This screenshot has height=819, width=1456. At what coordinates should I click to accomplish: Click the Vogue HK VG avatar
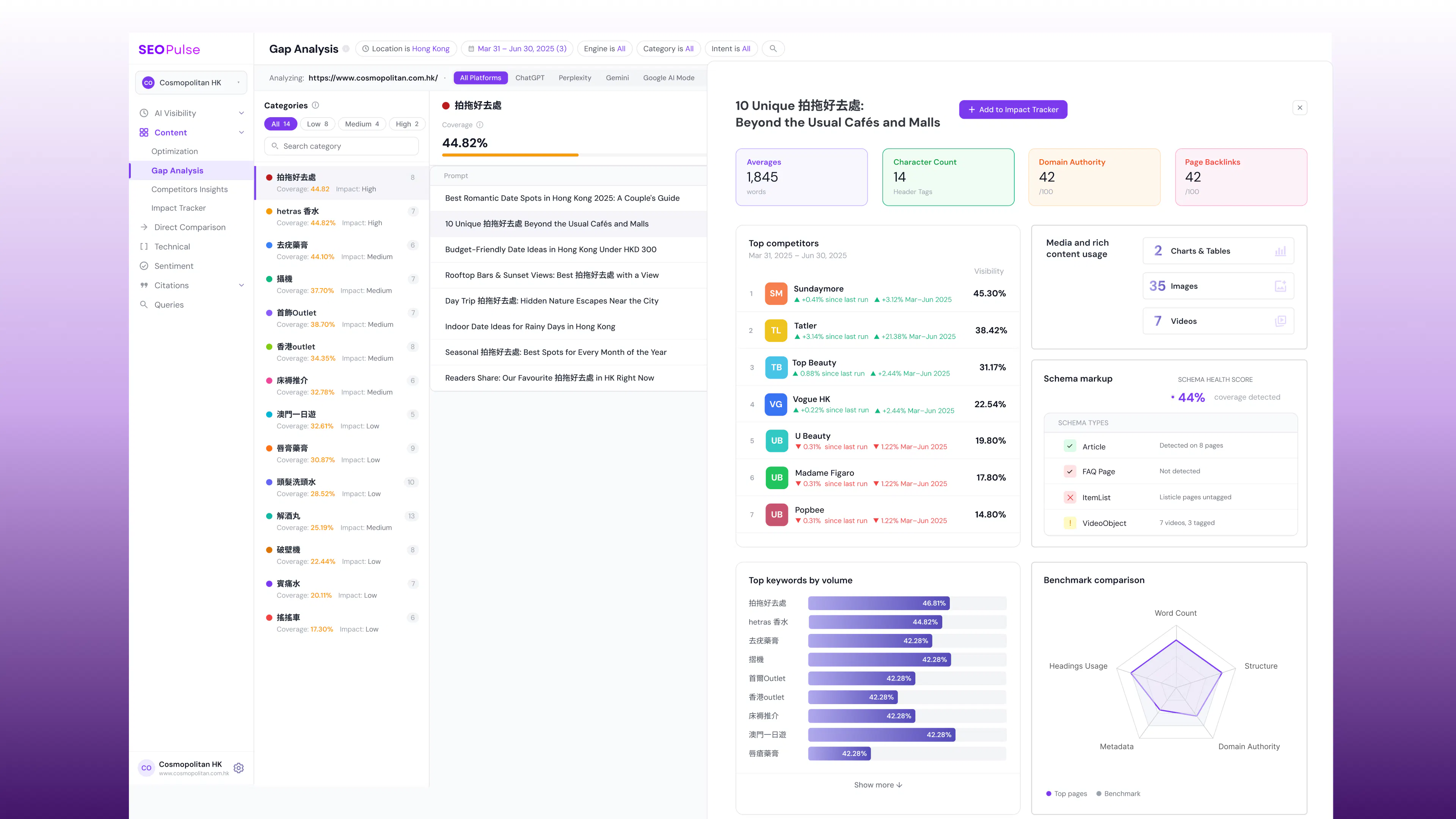tap(776, 404)
